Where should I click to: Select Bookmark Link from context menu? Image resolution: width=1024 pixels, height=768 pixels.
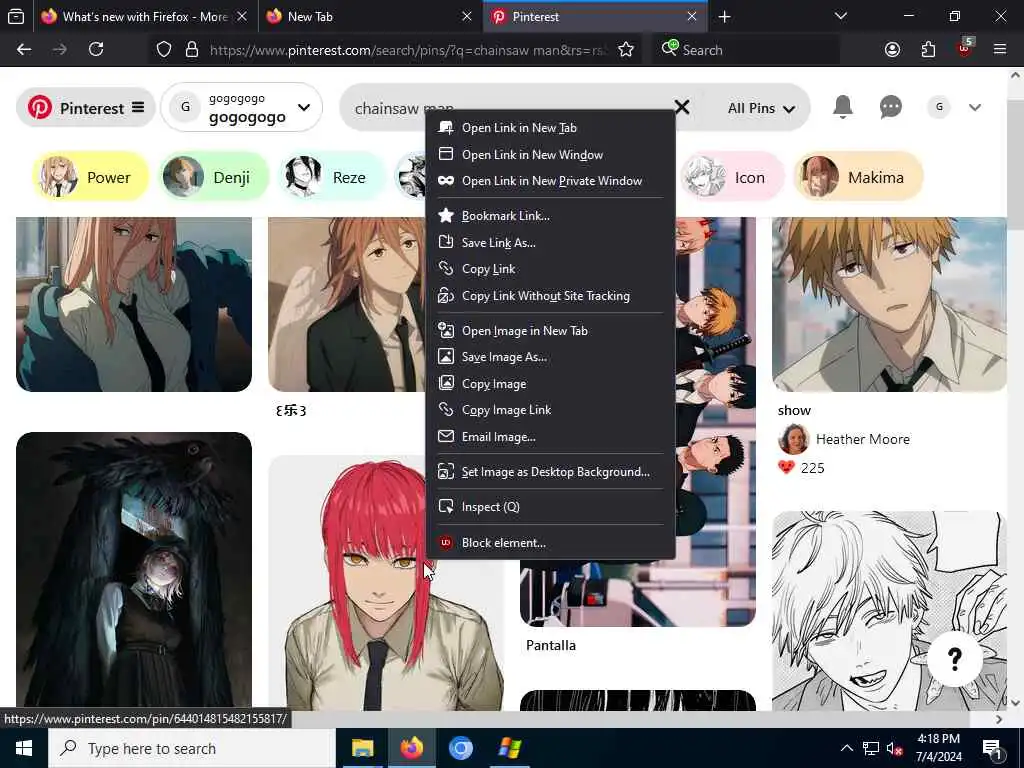pos(550,216)
